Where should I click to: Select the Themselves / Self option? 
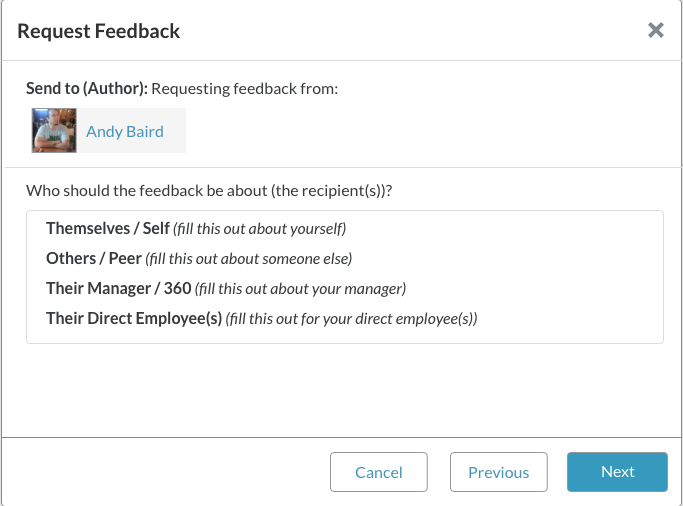pyautogui.click(x=108, y=229)
